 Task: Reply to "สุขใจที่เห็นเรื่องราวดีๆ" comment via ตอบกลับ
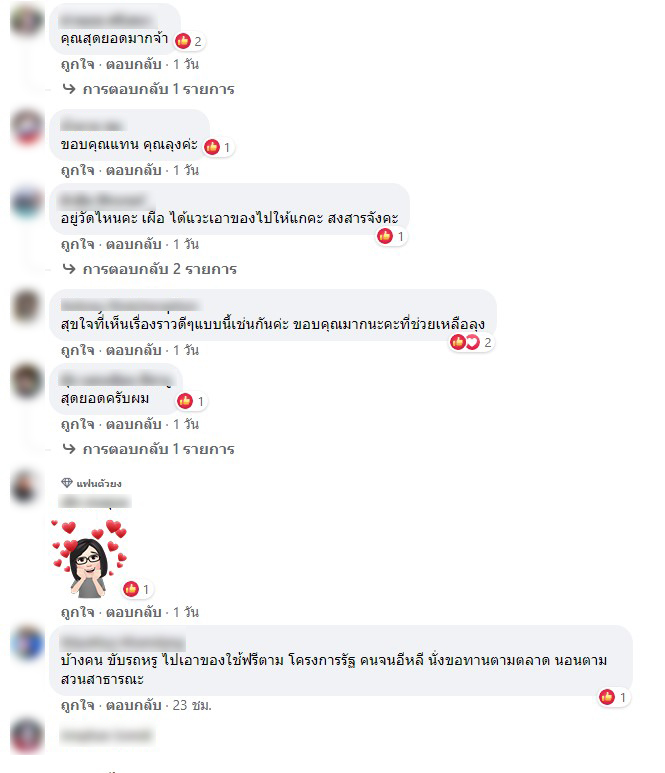coord(134,350)
